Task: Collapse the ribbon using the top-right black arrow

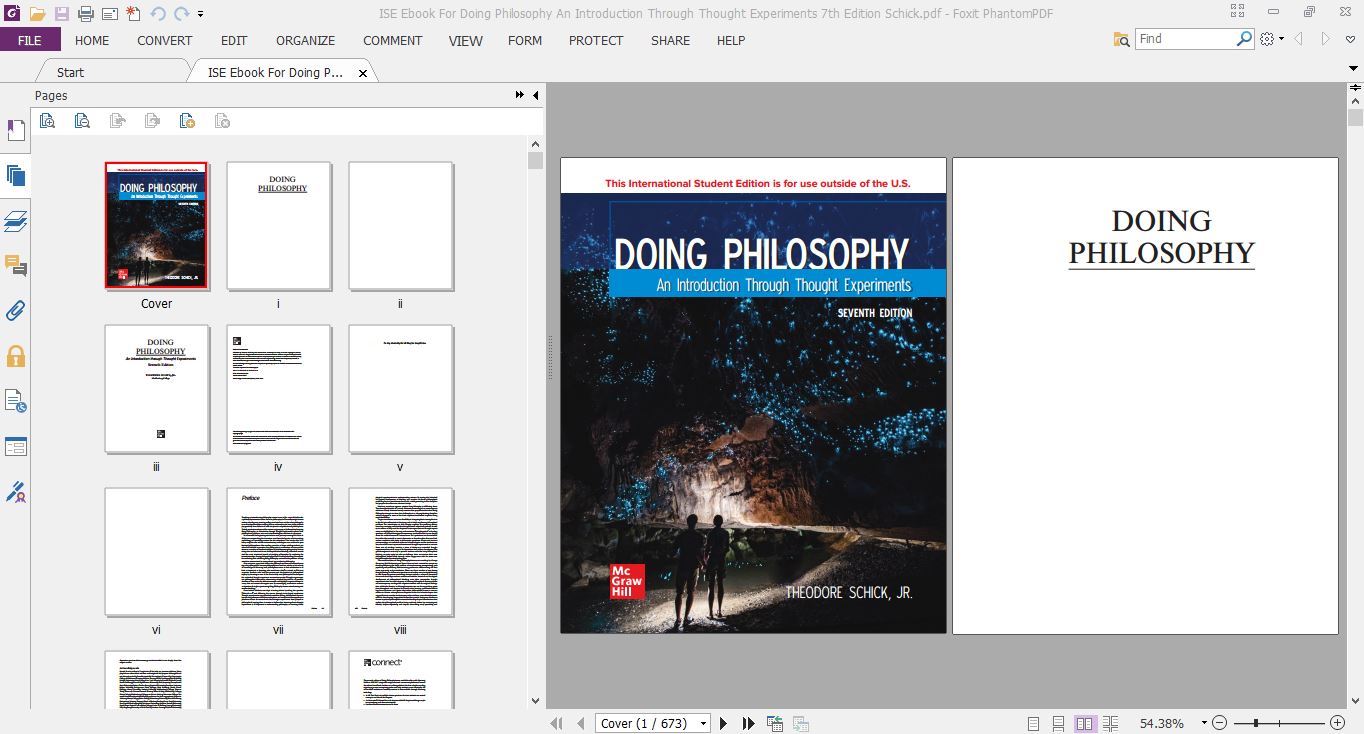Action: (1353, 68)
